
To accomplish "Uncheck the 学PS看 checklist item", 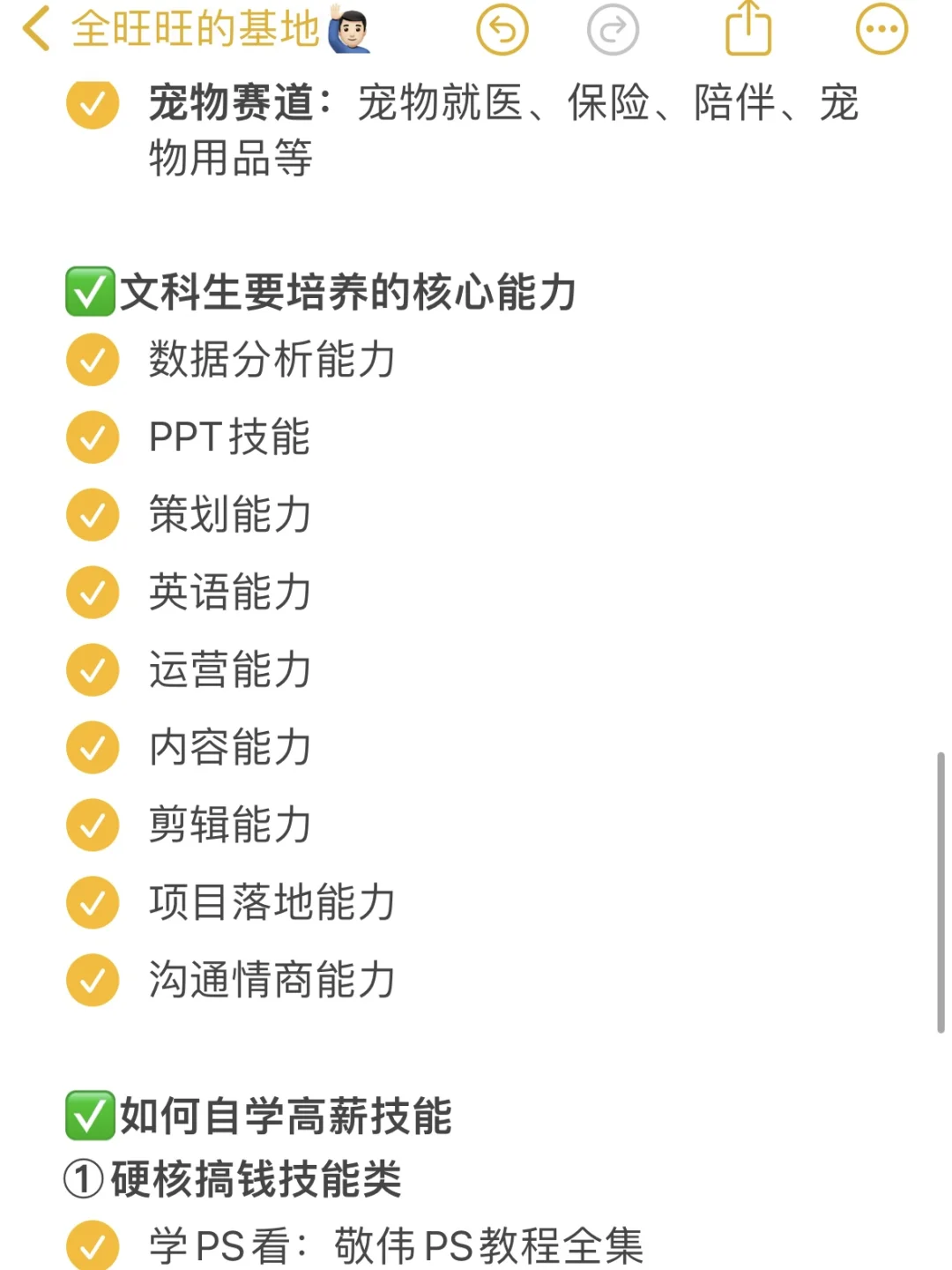I will [93, 1245].
